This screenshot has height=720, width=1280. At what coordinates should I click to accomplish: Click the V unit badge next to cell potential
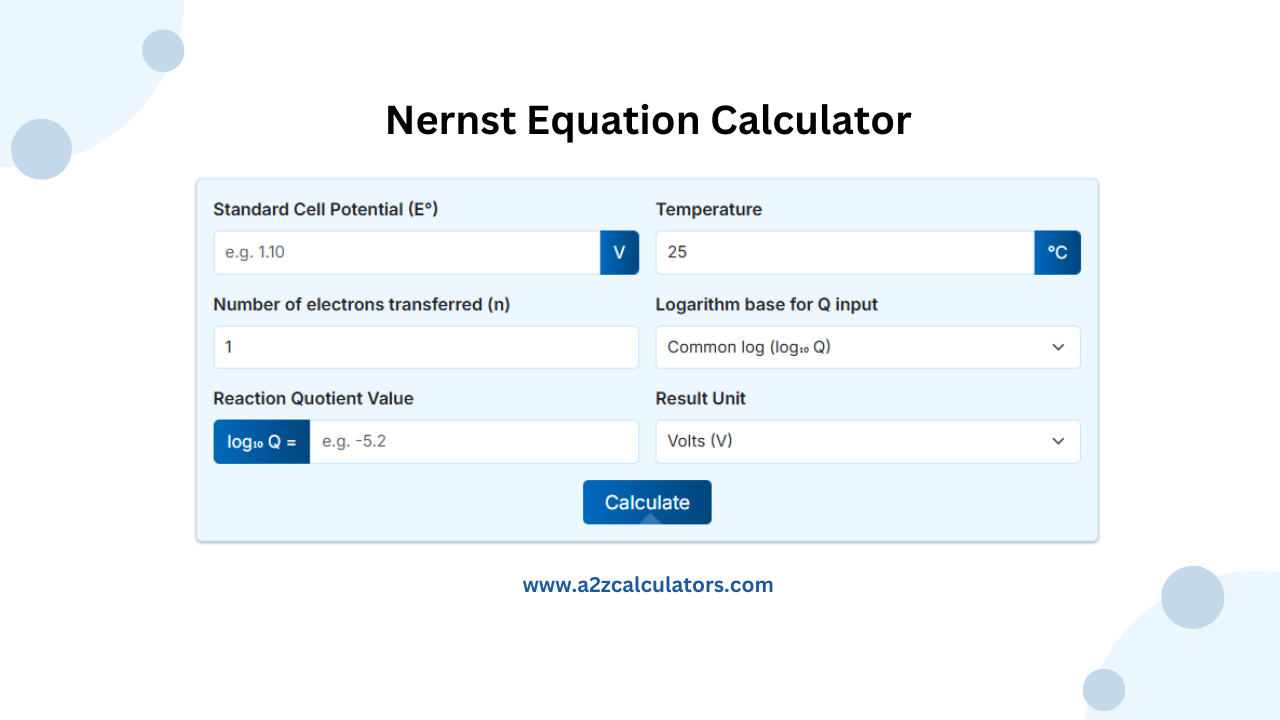(x=619, y=252)
